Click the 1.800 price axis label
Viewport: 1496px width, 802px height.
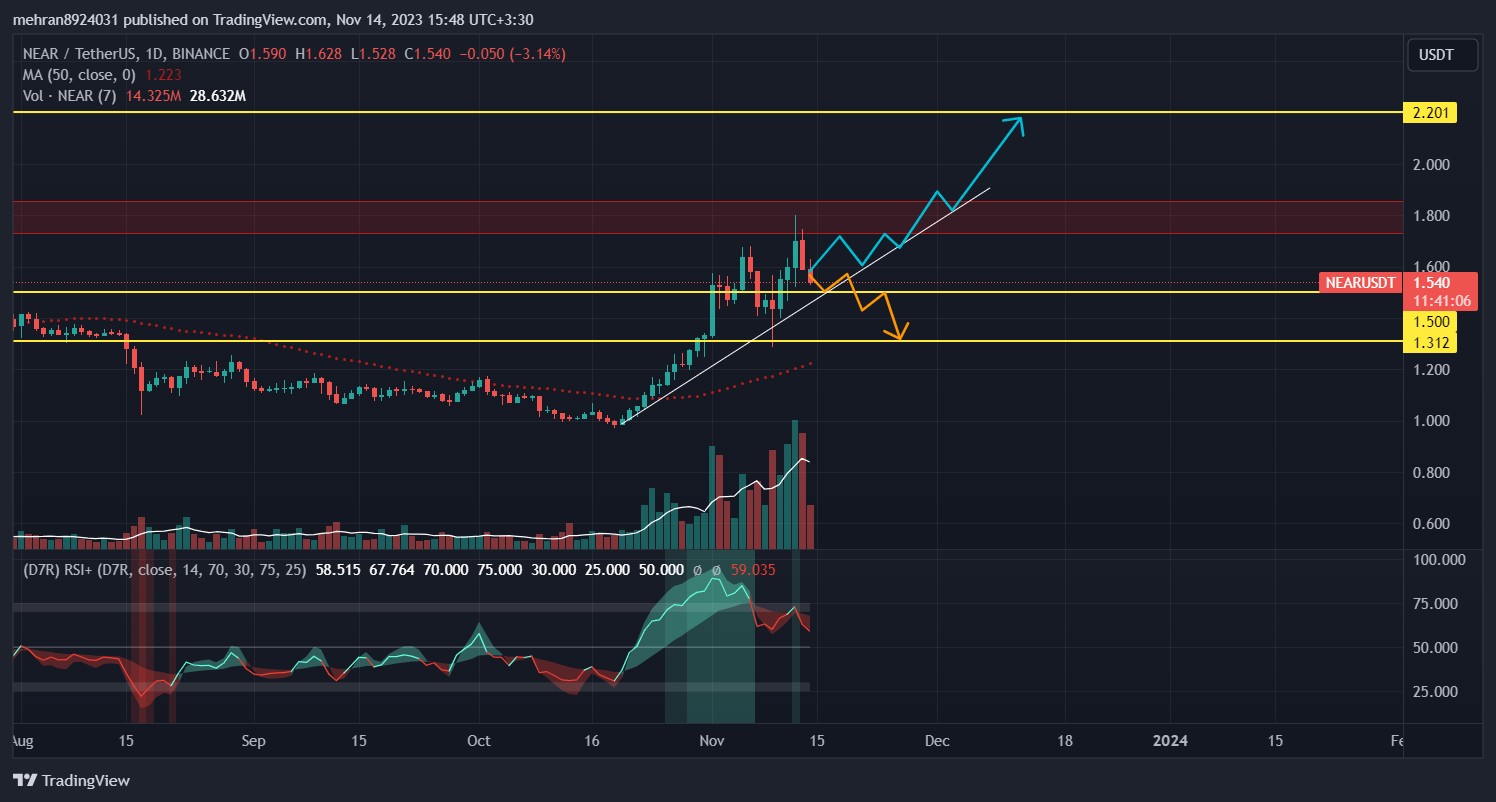coord(1431,216)
